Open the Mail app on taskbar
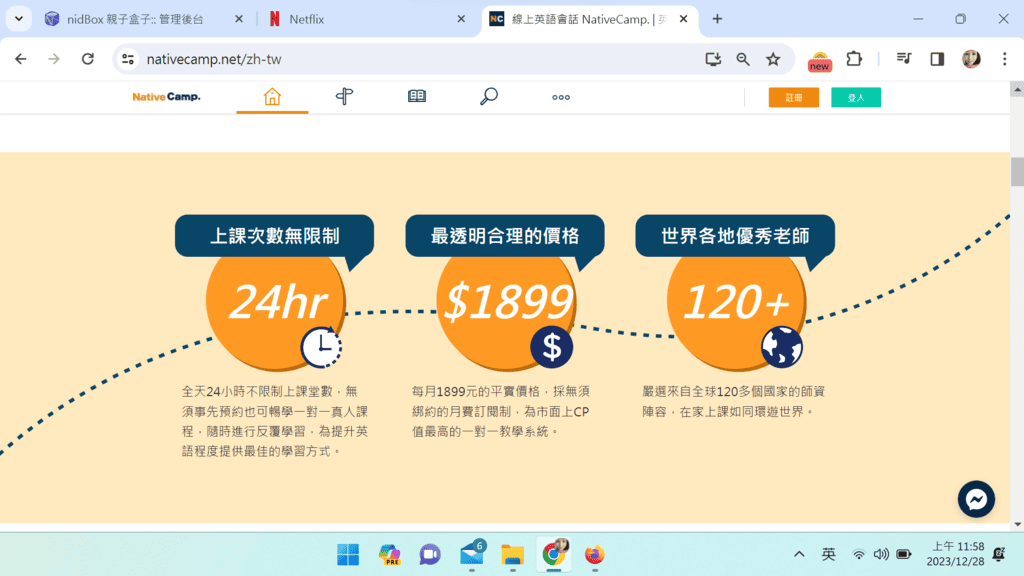The width and height of the screenshot is (1024, 576). [472, 554]
